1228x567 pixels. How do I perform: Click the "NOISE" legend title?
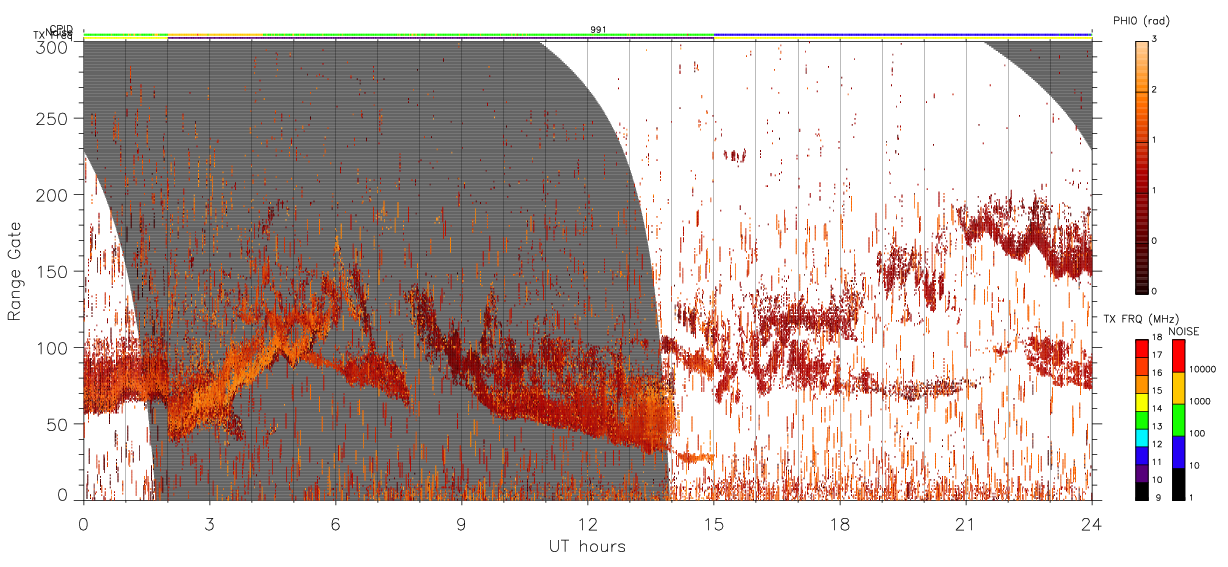[x=1185, y=331]
